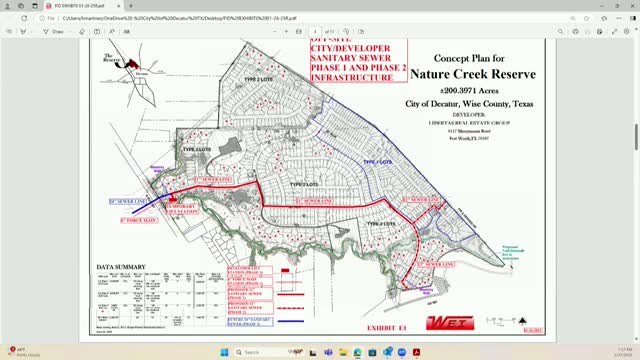This screenshot has width=640, height=360.
Task: Expand the Draw tool options dropdown
Action: [70, 31]
